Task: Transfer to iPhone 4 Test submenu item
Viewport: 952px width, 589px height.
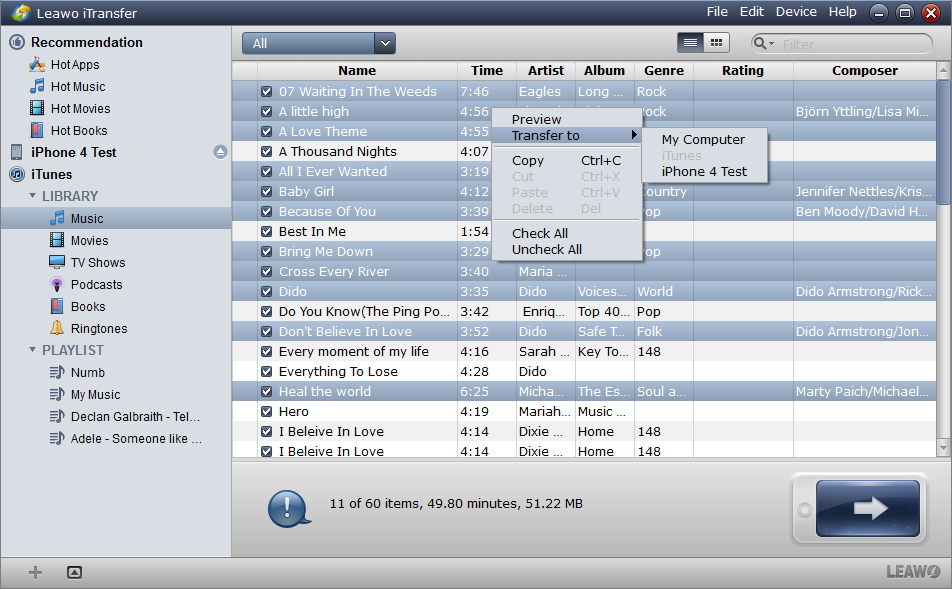Action: click(704, 171)
